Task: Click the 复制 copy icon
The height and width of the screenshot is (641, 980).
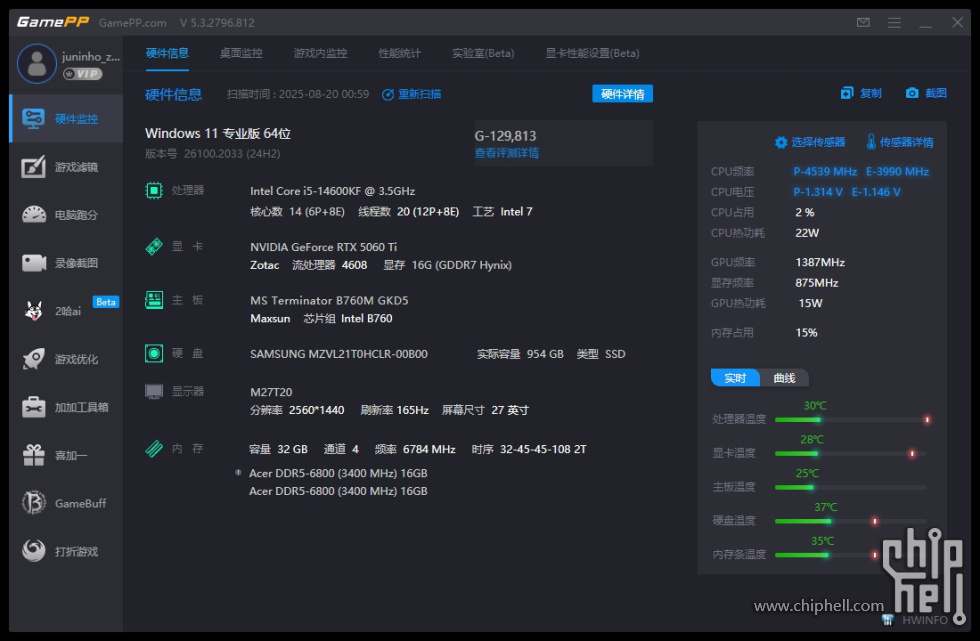Action: tap(847, 93)
